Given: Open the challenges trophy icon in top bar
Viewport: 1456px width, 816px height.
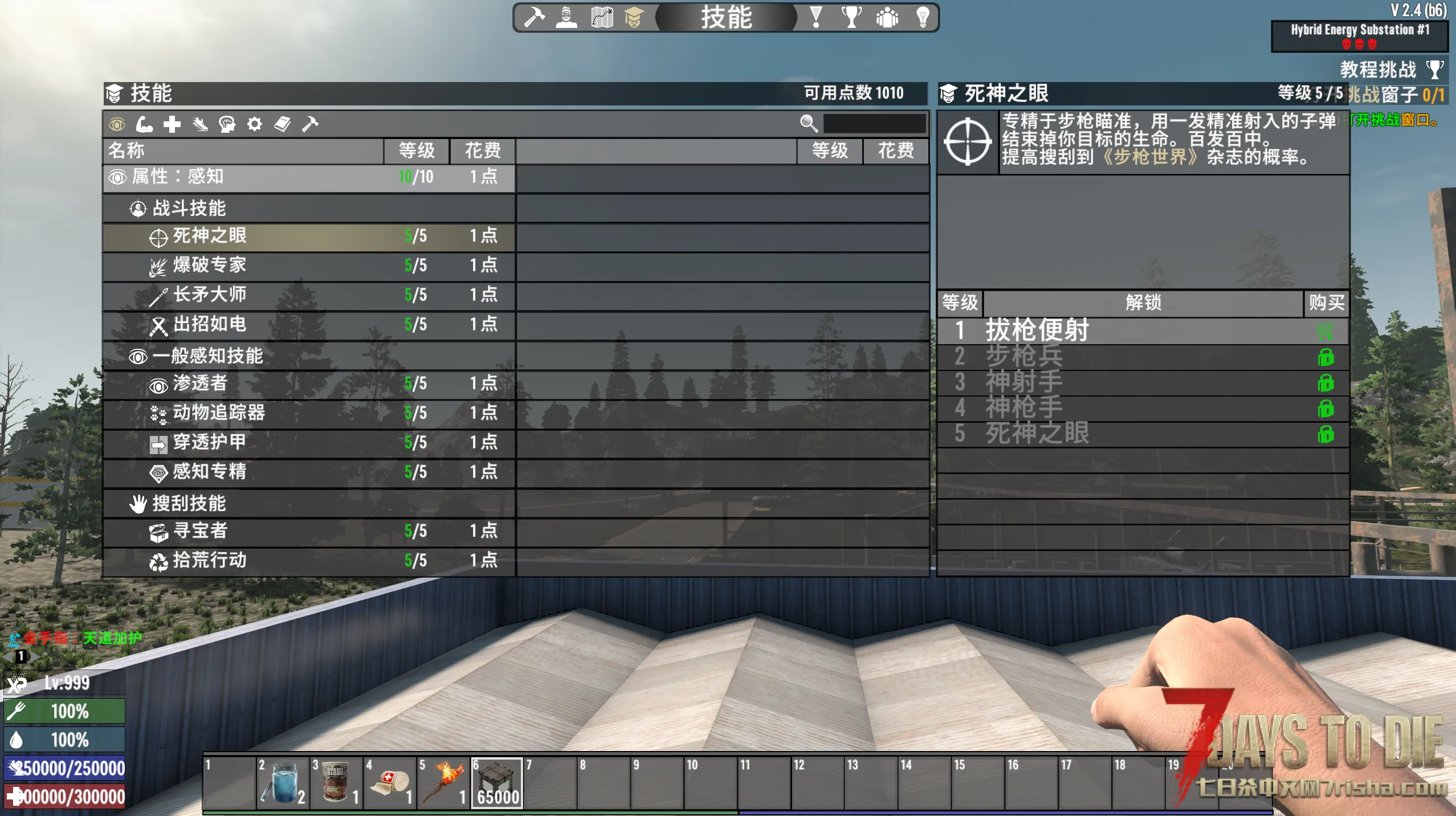Looking at the screenshot, I should click(x=851, y=17).
